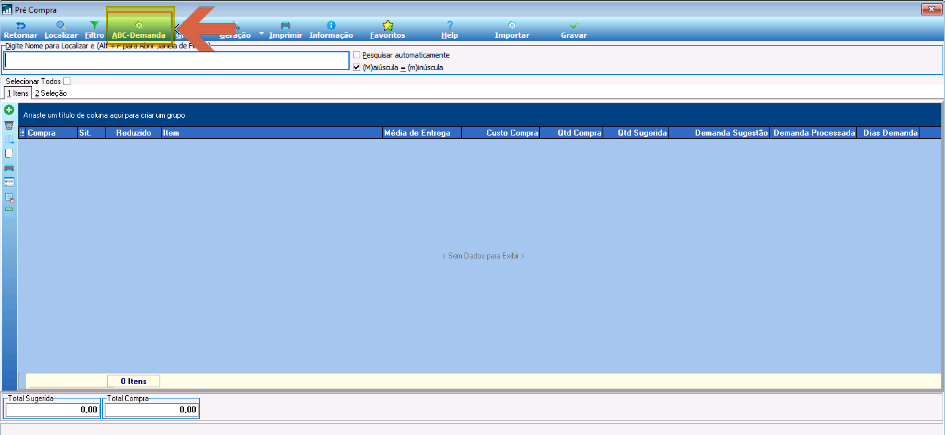Sort by the Compra column header
The image size is (945, 435).
click(x=52, y=133)
